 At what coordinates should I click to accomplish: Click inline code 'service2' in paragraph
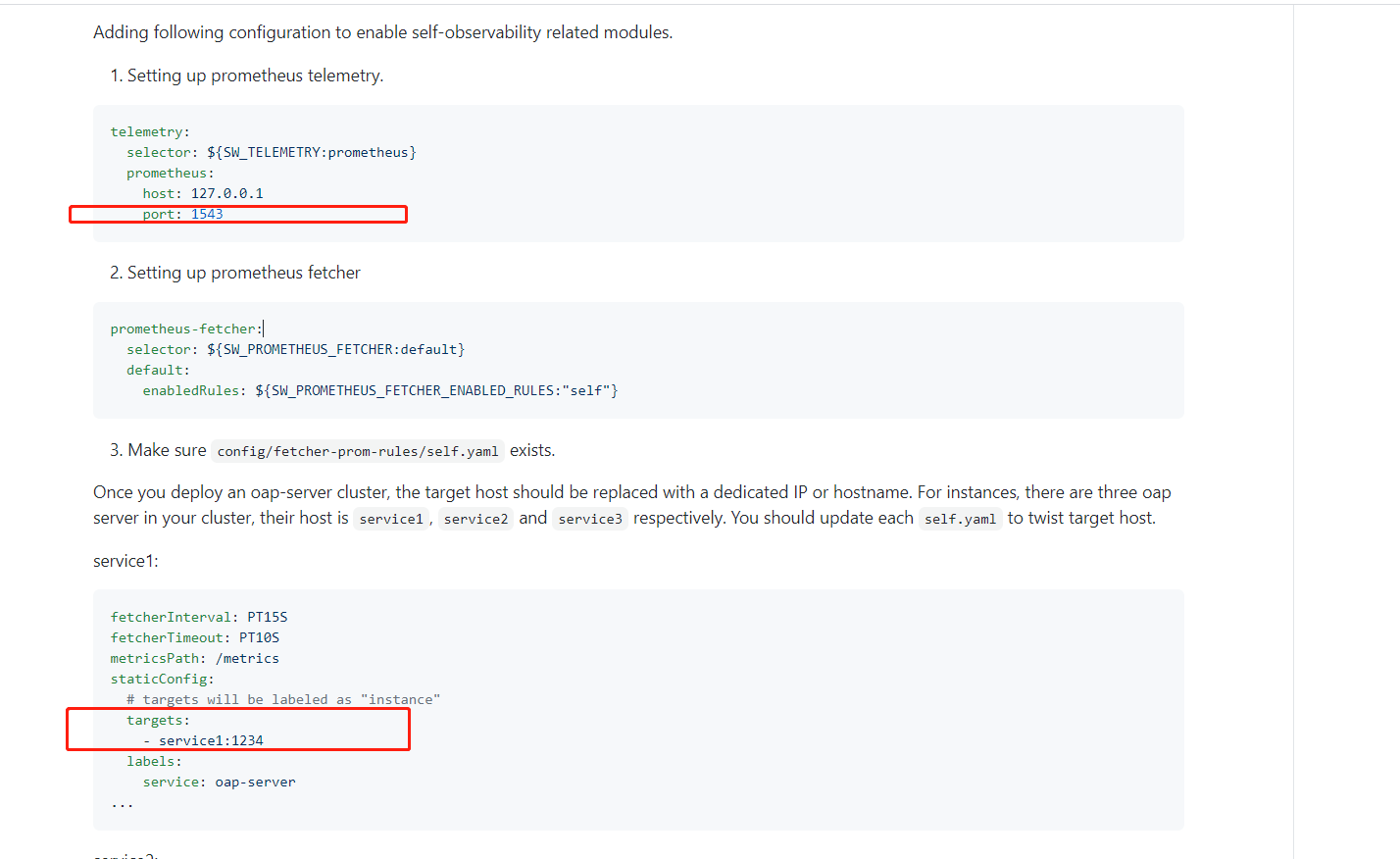[475, 519]
